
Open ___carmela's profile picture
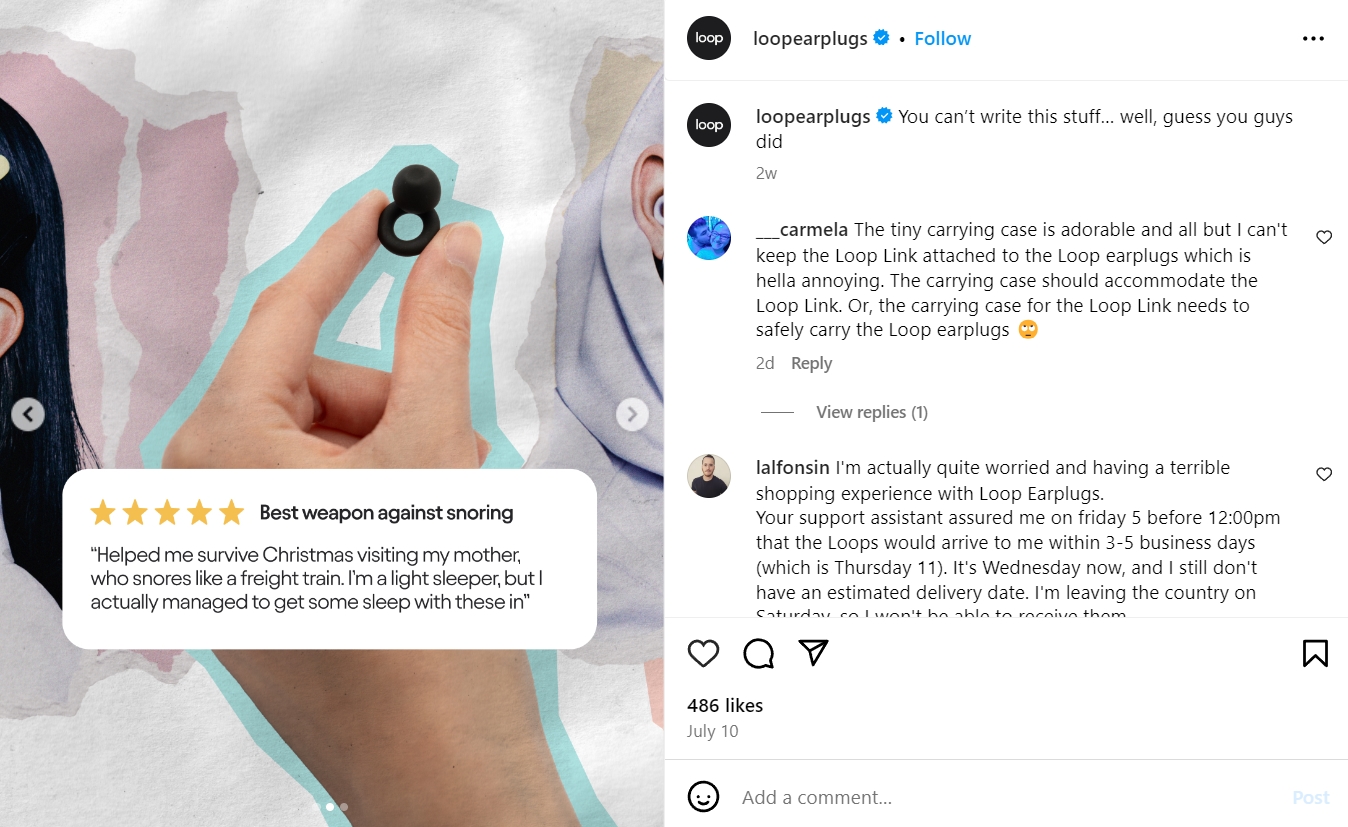(709, 238)
